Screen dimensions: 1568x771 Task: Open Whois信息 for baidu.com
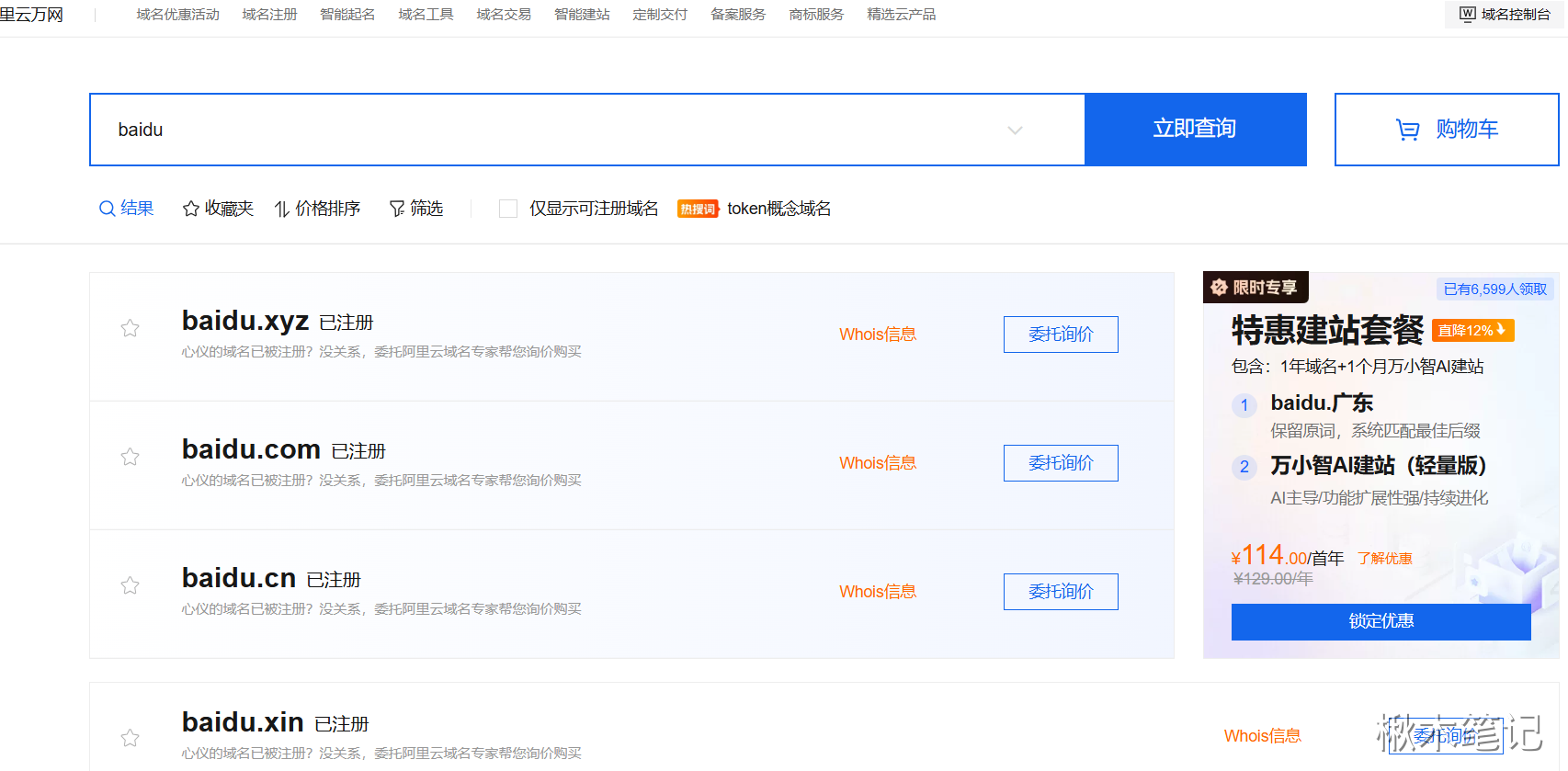[878, 463]
